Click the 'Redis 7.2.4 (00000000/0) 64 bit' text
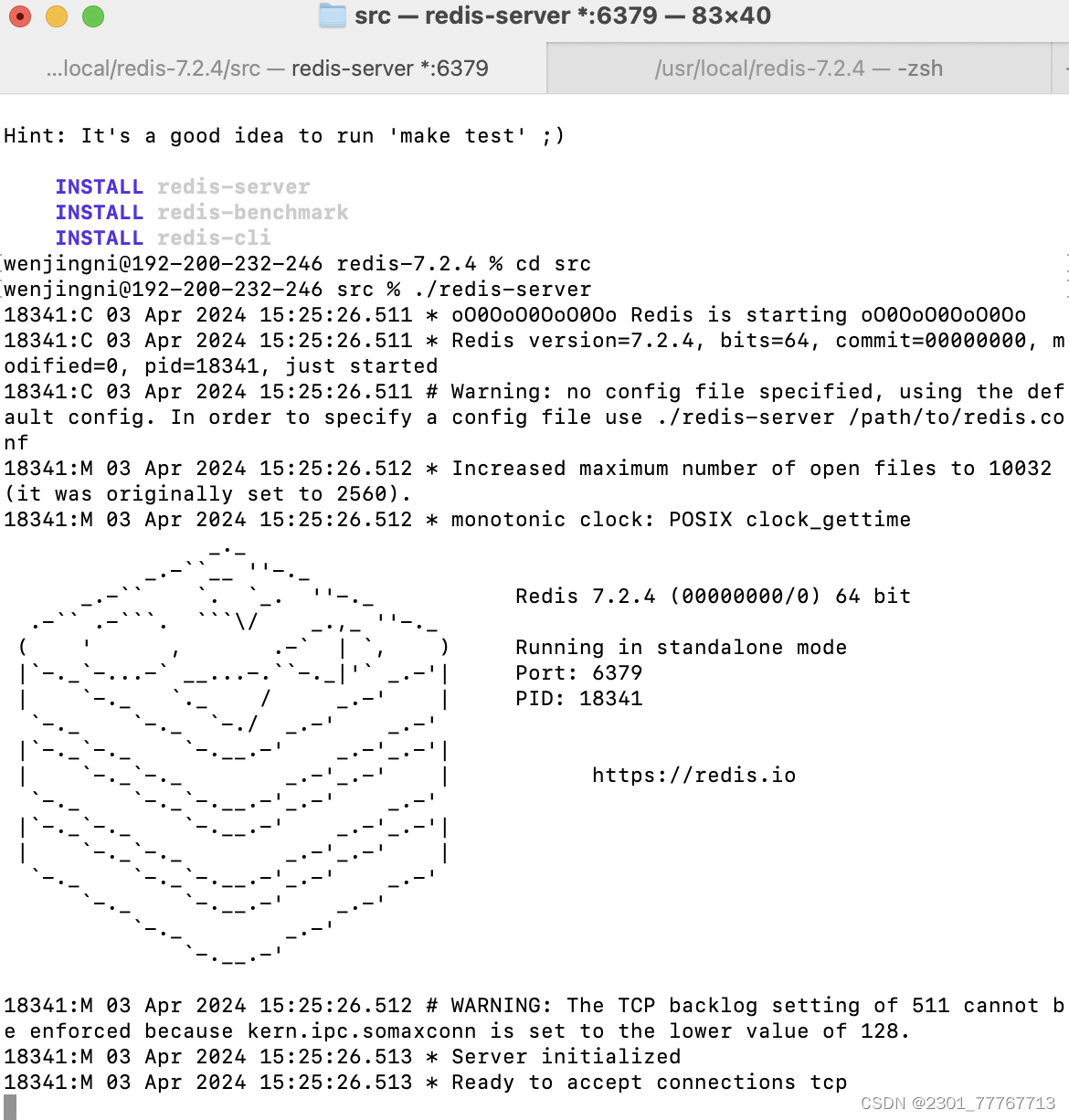1069x1120 pixels. click(714, 597)
